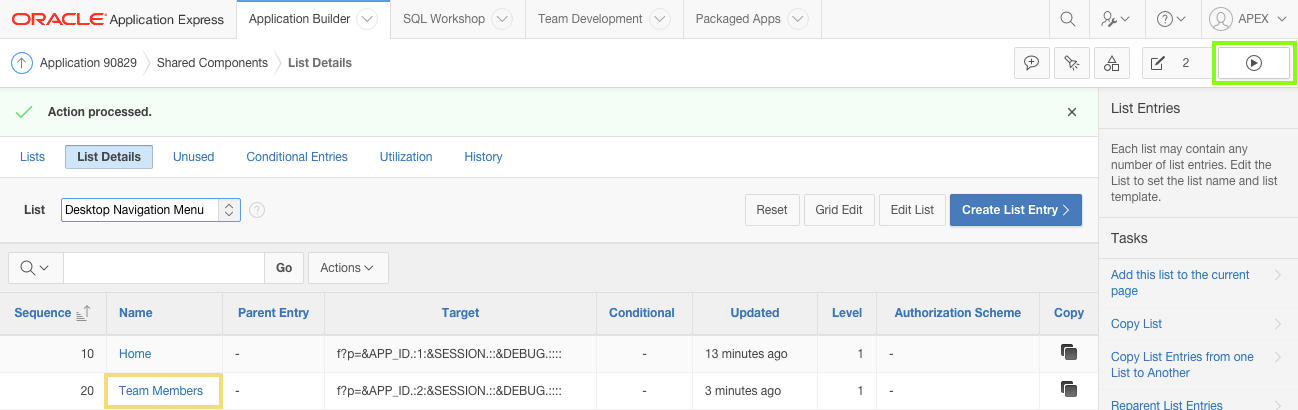Expand the search column selector dropdown
1298x410 pixels.
pyautogui.click(x=35, y=268)
